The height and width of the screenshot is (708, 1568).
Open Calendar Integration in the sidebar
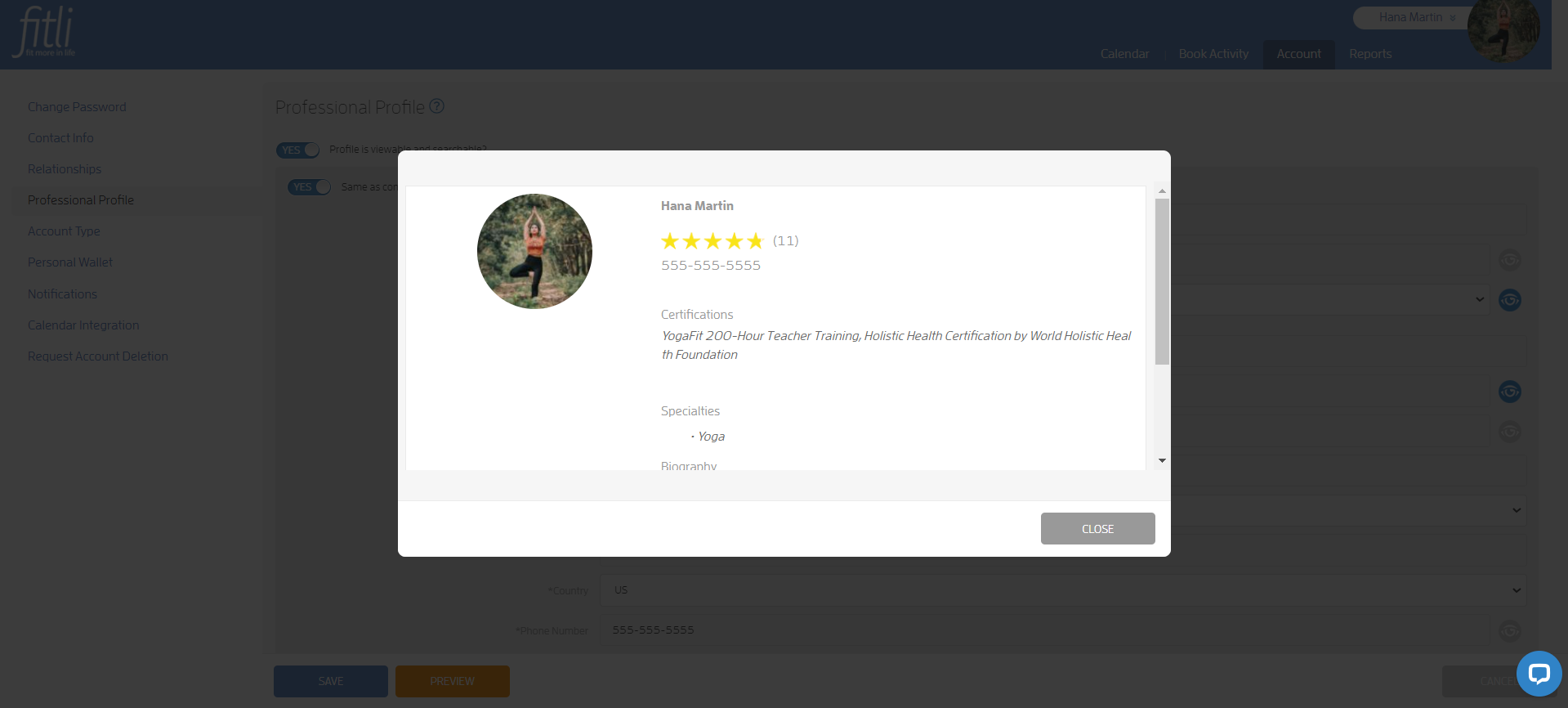coord(83,325)
